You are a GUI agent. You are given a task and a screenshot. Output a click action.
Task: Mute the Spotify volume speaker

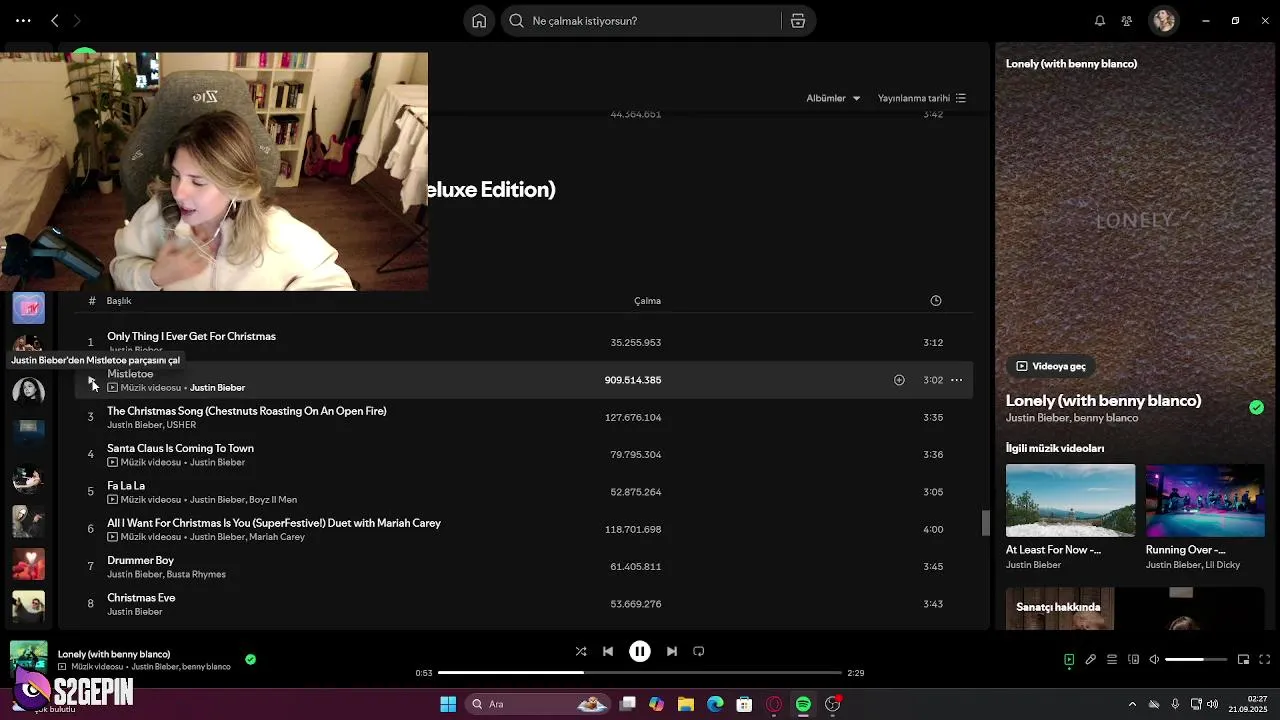click(x=1154, y=660)
